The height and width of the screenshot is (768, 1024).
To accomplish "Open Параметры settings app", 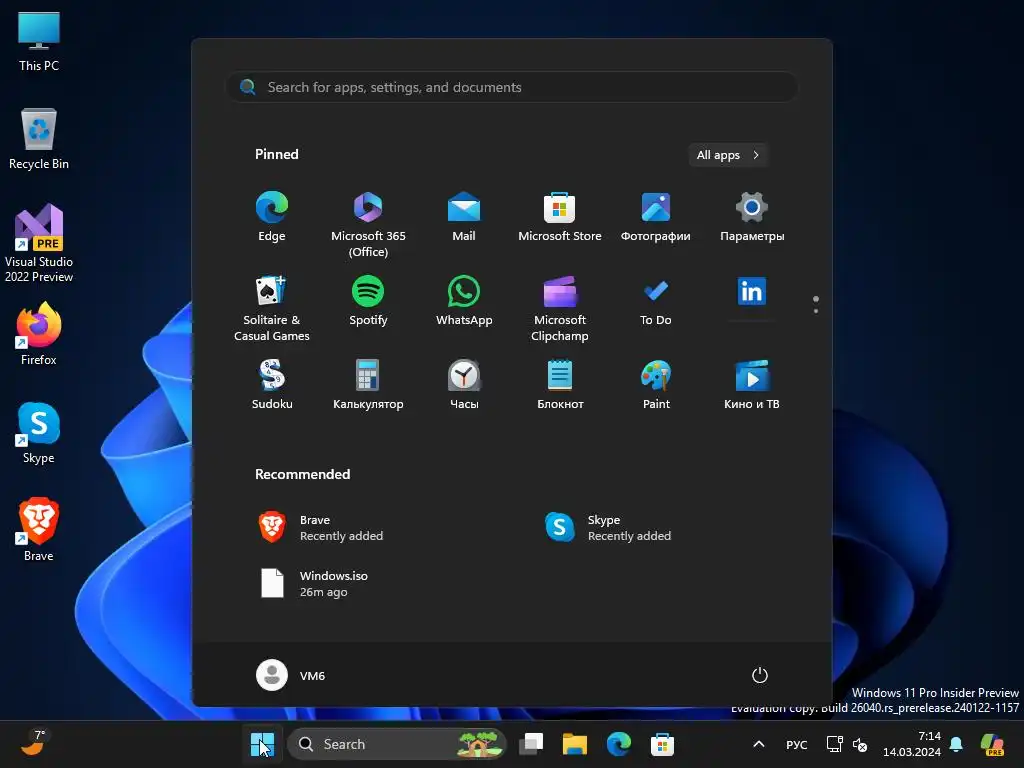I will pos(752,217).
